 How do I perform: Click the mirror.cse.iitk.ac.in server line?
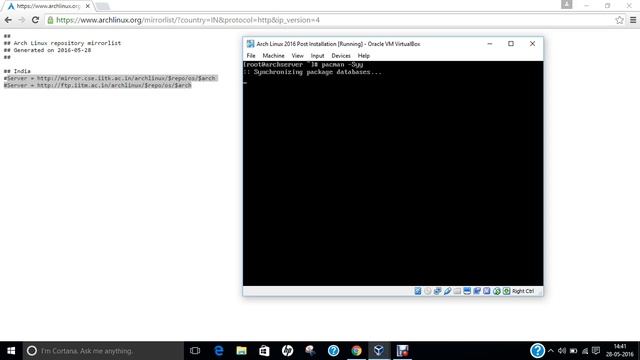pos(111,78)
